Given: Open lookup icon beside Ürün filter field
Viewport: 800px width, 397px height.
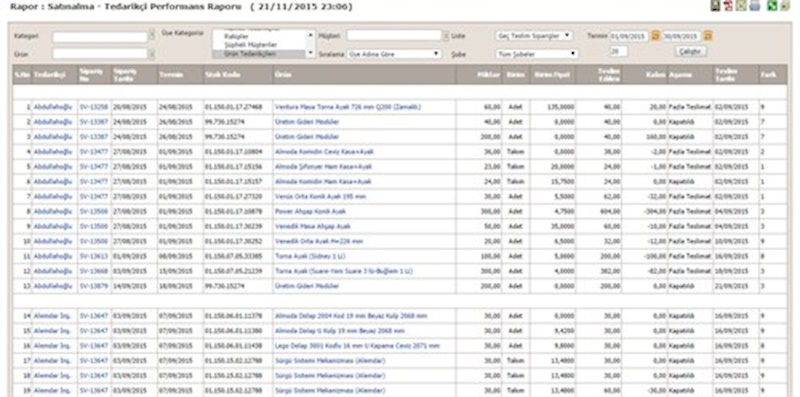Looking at the screenshot, I should click(152, 54).
